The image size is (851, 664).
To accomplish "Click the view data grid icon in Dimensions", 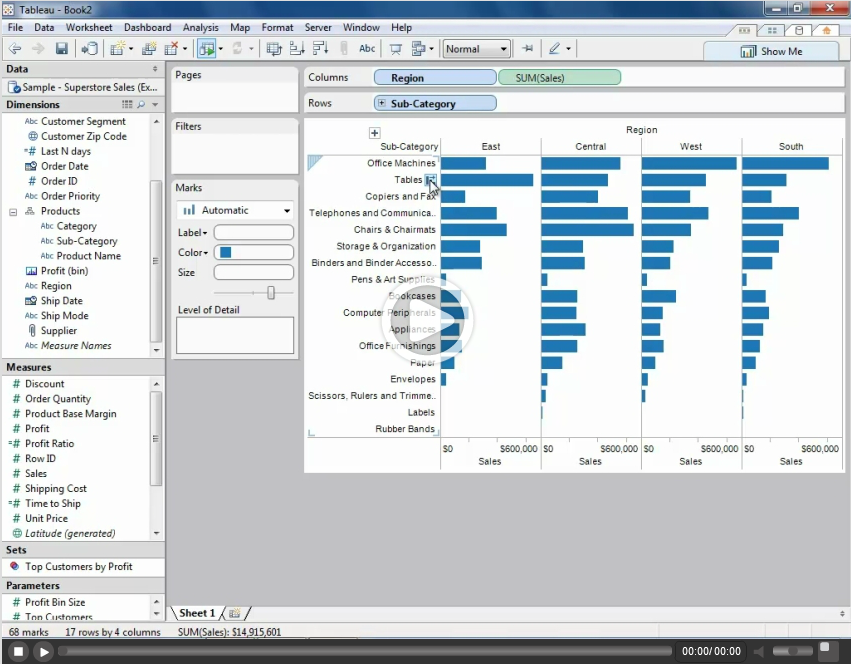I will [127, 104].
